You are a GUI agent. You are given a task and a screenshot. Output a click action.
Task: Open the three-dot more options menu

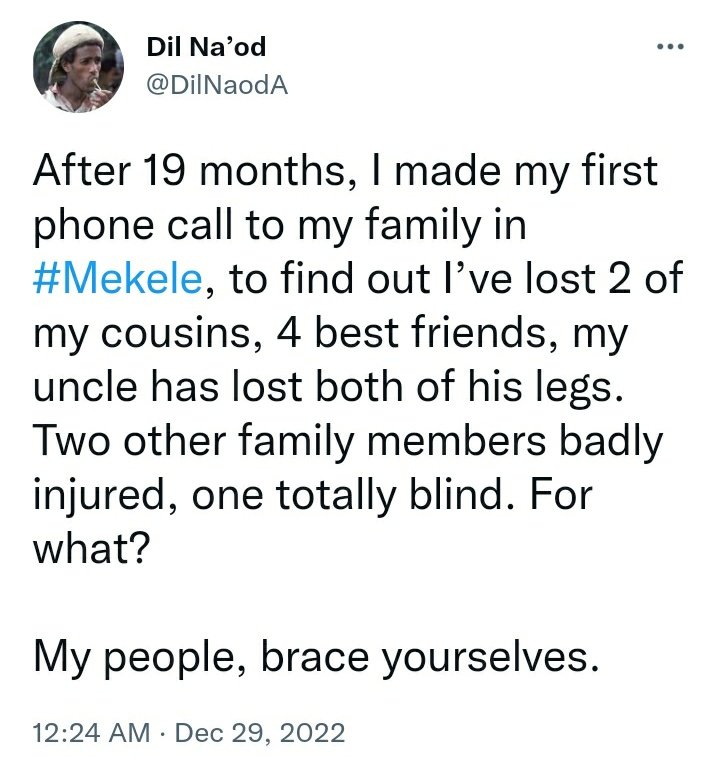point(670,47)
